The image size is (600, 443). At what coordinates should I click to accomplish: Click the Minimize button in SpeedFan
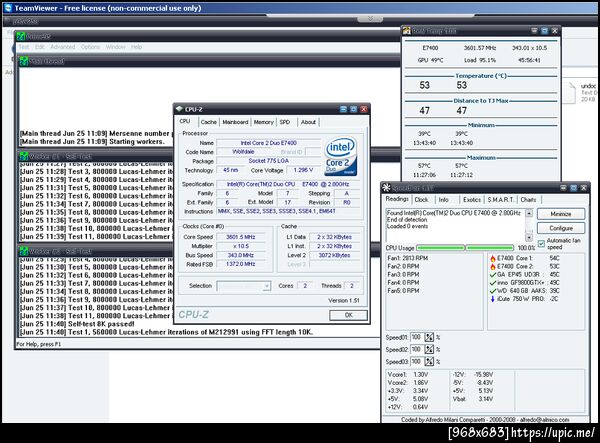[x=561, y=214]
